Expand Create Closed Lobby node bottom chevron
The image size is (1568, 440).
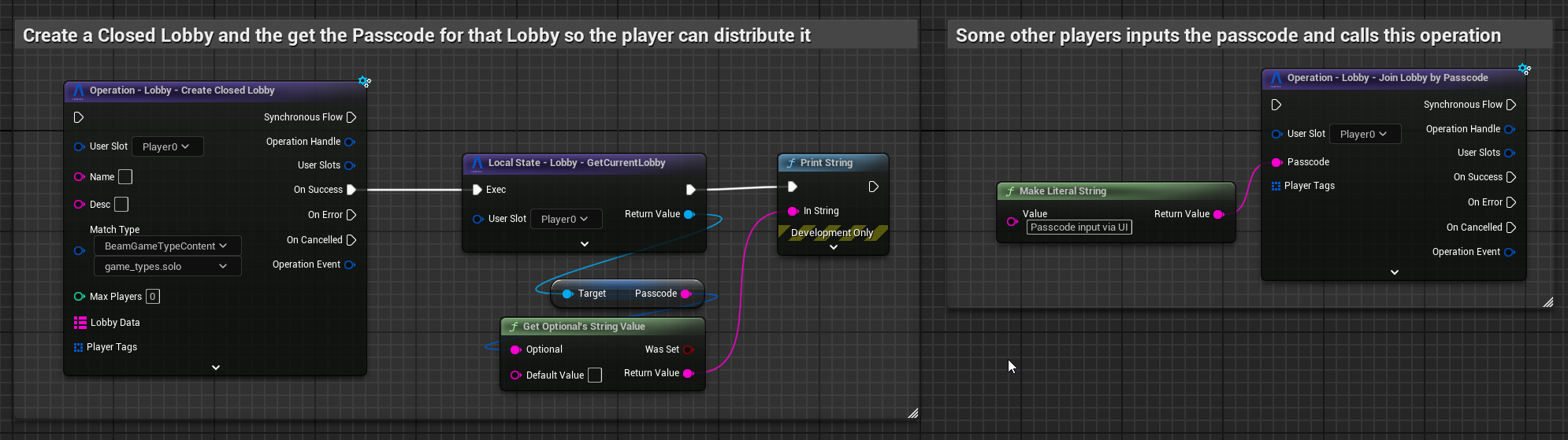tap(215, 368)
